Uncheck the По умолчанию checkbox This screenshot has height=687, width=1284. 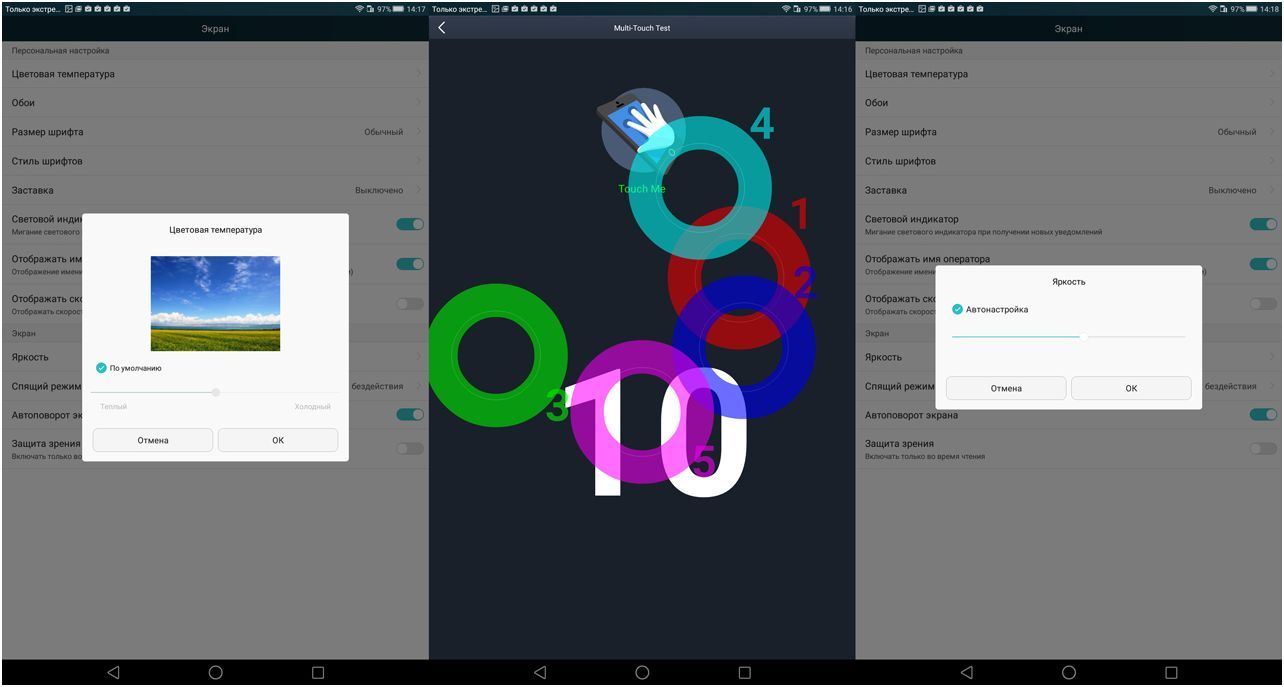101,368
